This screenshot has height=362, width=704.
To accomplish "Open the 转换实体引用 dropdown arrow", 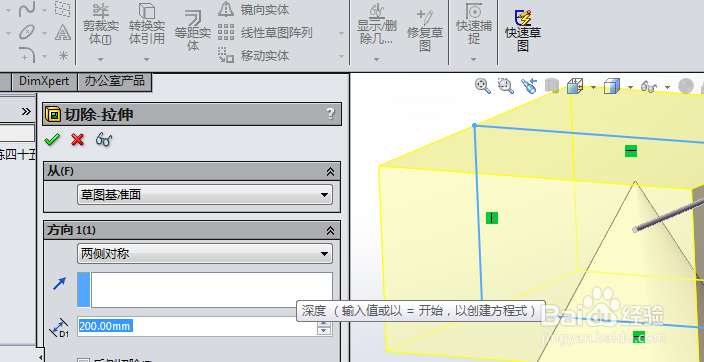I will point(146,59).
